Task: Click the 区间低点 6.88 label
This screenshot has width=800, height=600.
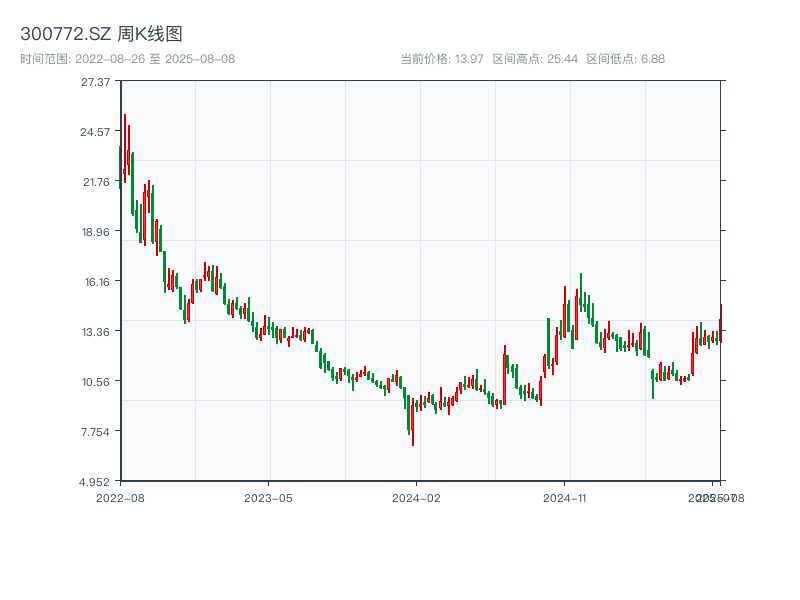Action: (625, 59)
